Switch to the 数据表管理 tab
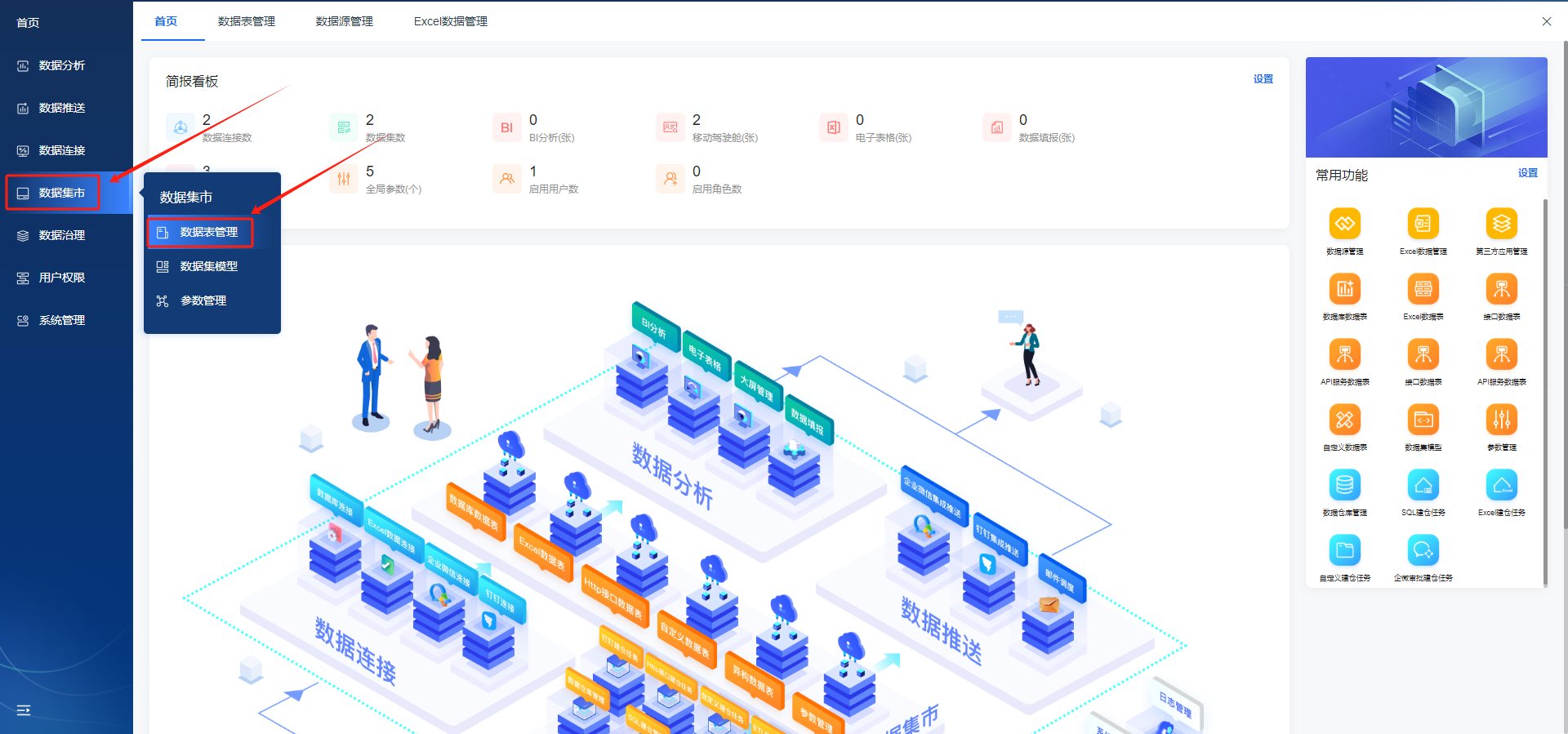 (x=247, y=21)
